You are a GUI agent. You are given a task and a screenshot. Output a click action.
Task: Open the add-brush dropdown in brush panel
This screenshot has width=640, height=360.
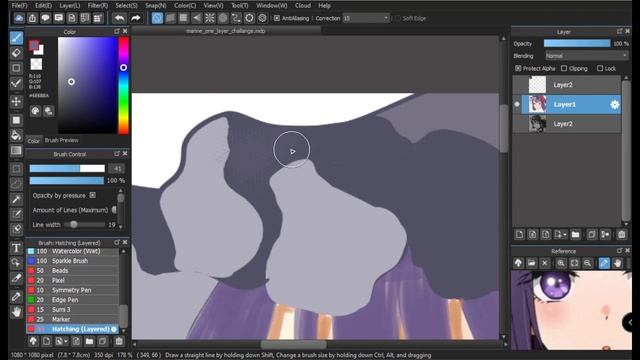click(x=66, y=342)
